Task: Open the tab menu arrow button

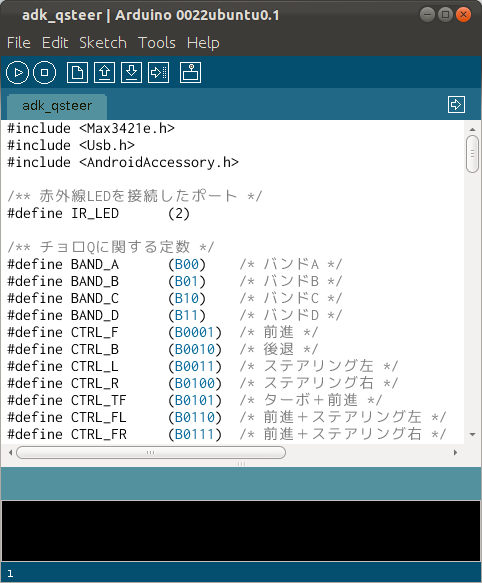Action: coord(456,104)
